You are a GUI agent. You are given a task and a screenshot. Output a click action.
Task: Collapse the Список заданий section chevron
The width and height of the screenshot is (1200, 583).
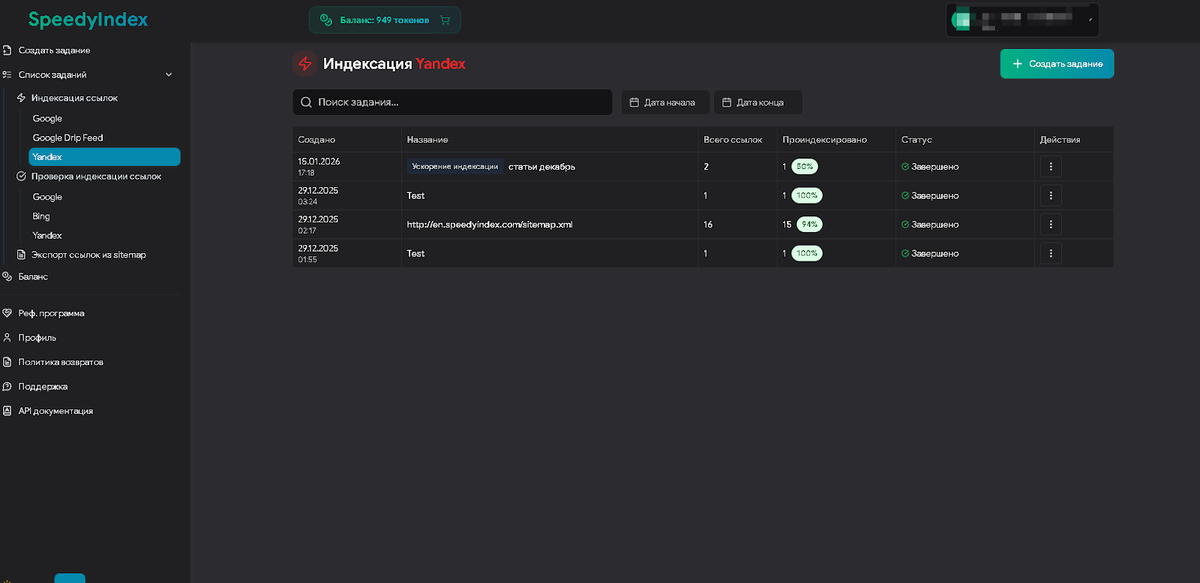click(x=169, y=75)
